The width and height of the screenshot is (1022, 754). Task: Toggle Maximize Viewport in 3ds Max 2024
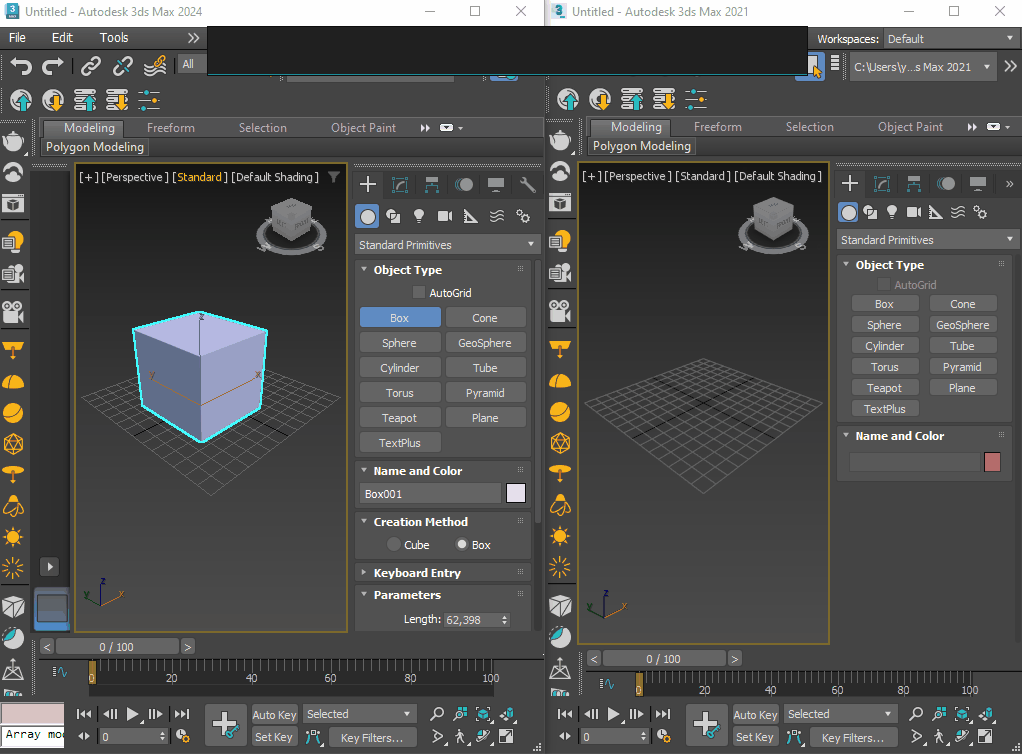click(505, 737)
